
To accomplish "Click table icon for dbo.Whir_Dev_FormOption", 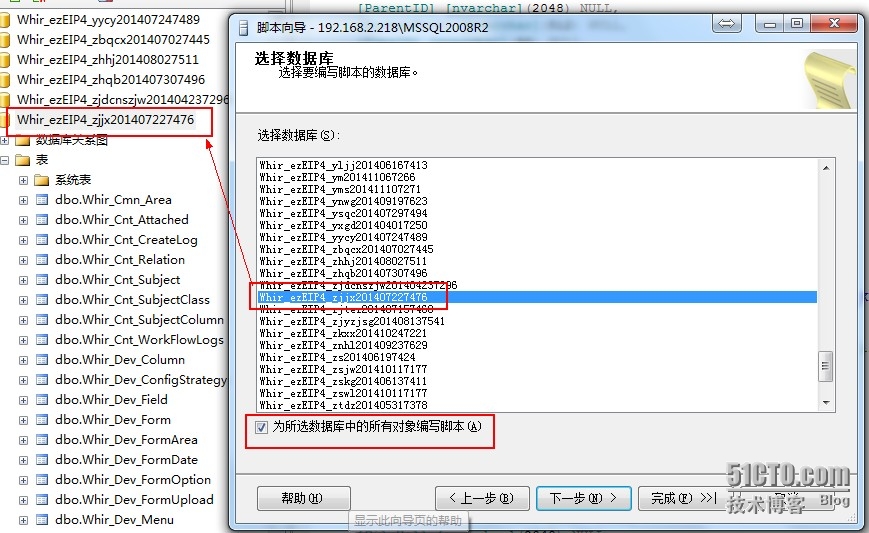I will point(42,480).
